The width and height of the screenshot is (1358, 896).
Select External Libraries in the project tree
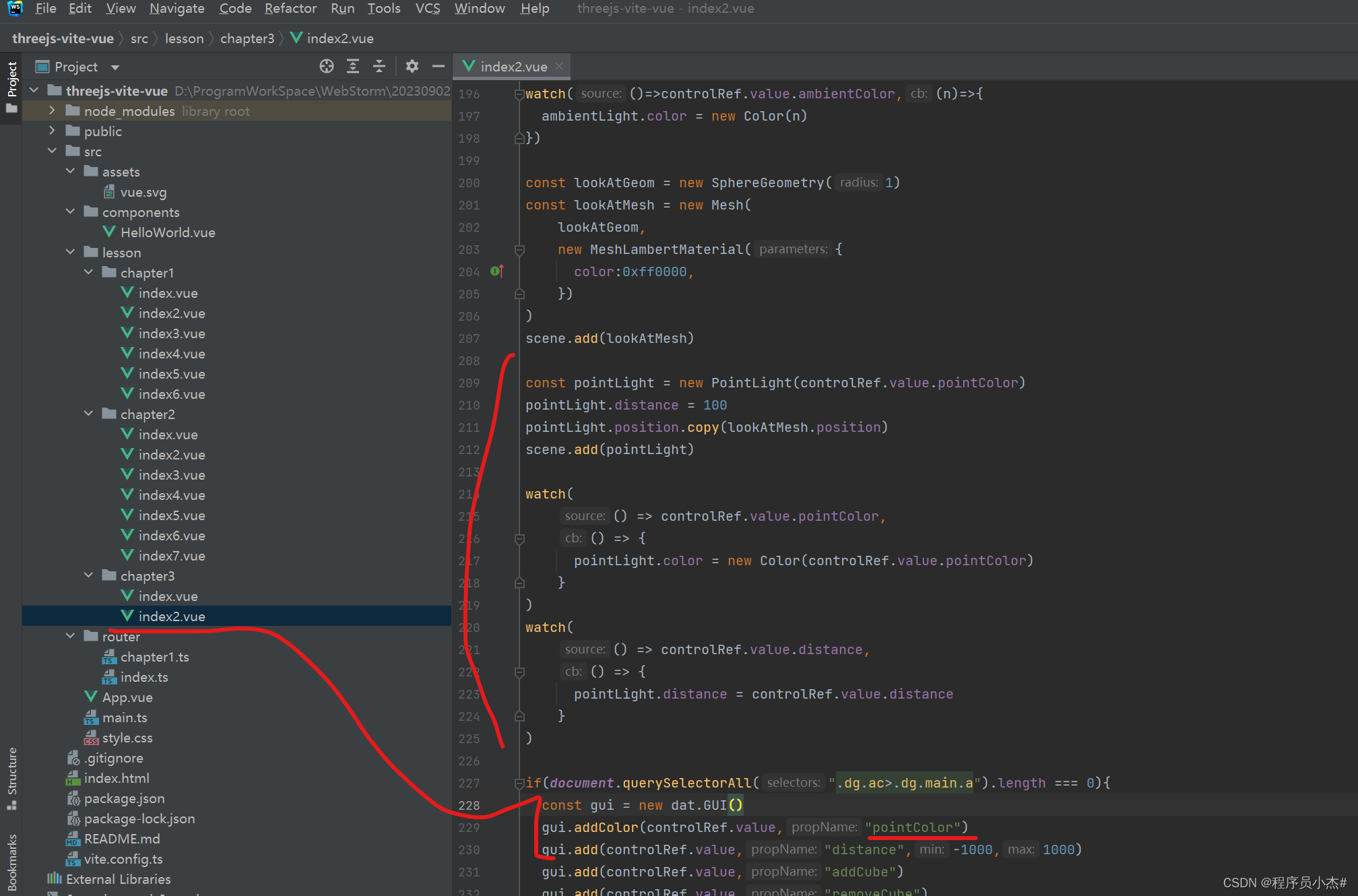[118, 879]
